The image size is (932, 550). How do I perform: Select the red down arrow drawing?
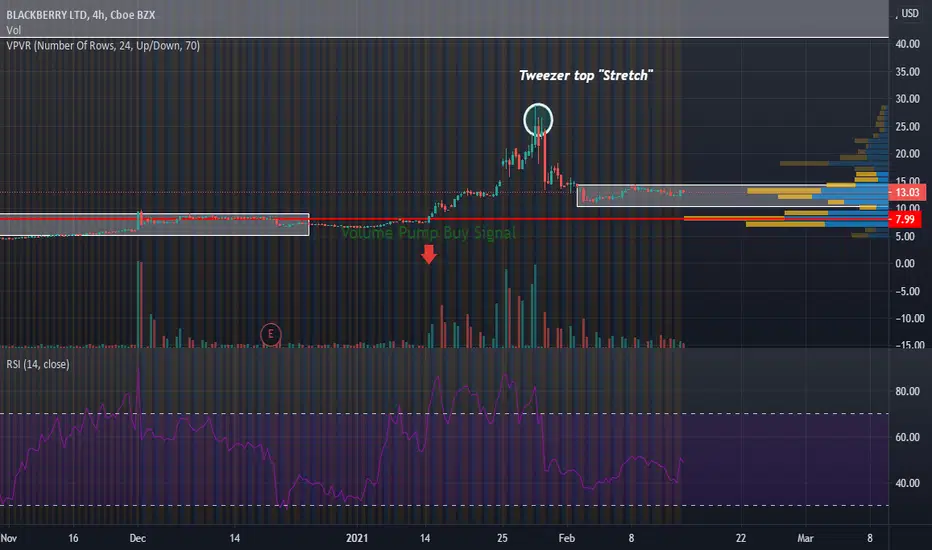(x=429, y=254)
